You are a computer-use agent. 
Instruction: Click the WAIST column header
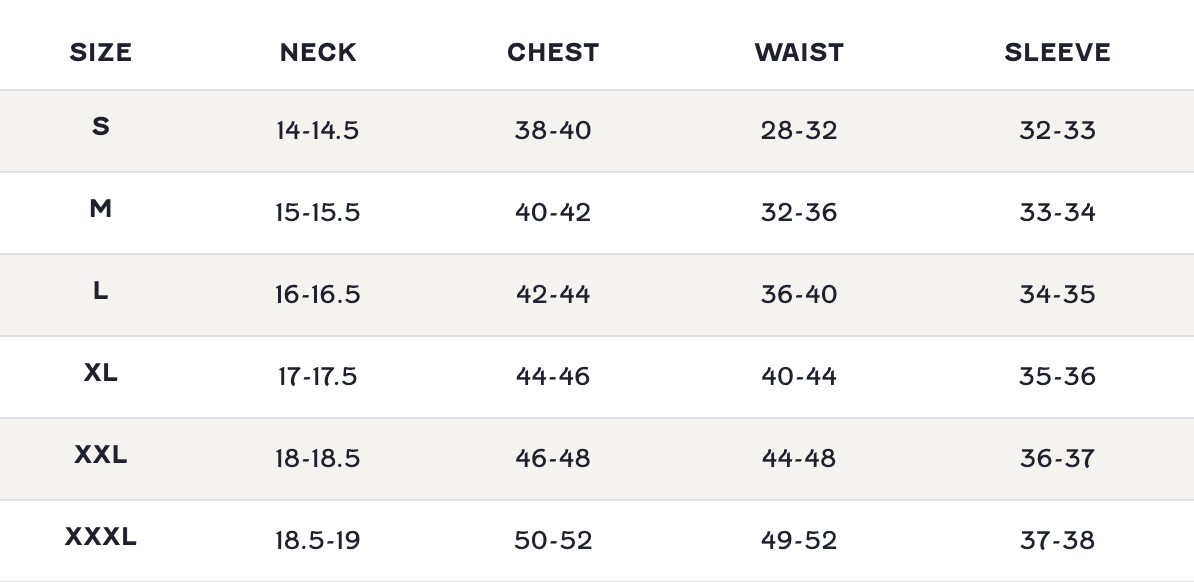click(799, 52)
